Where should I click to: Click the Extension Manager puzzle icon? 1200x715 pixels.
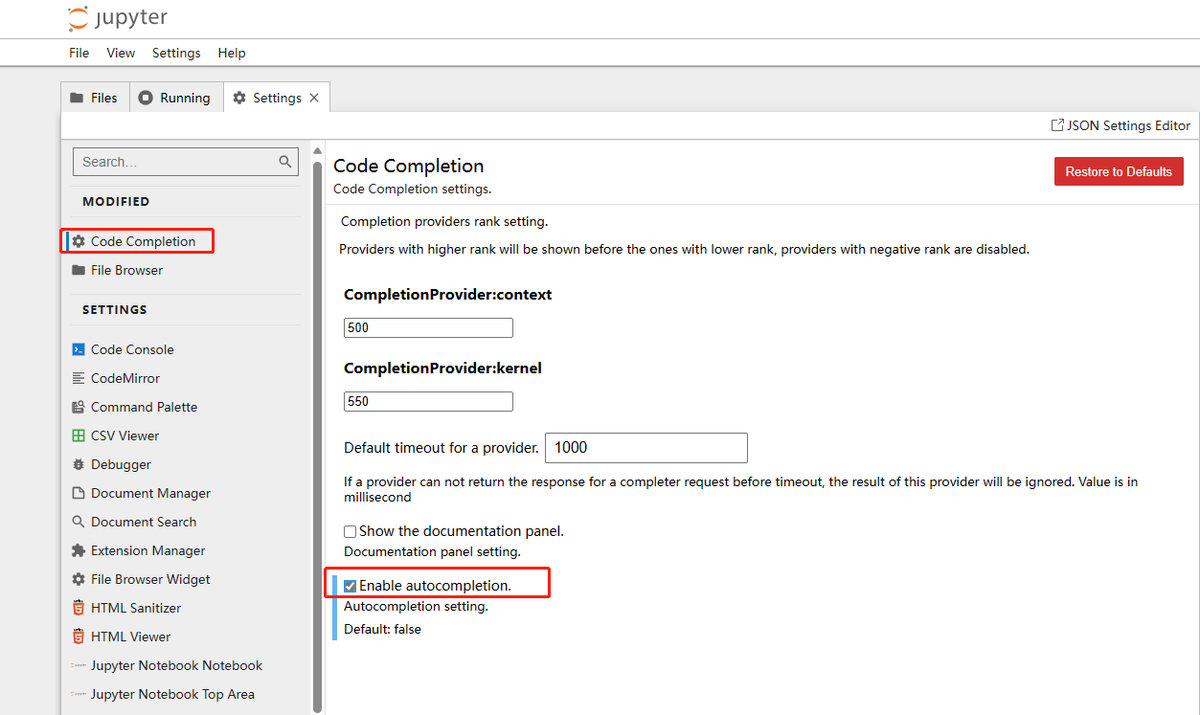(x=78, y=551)
